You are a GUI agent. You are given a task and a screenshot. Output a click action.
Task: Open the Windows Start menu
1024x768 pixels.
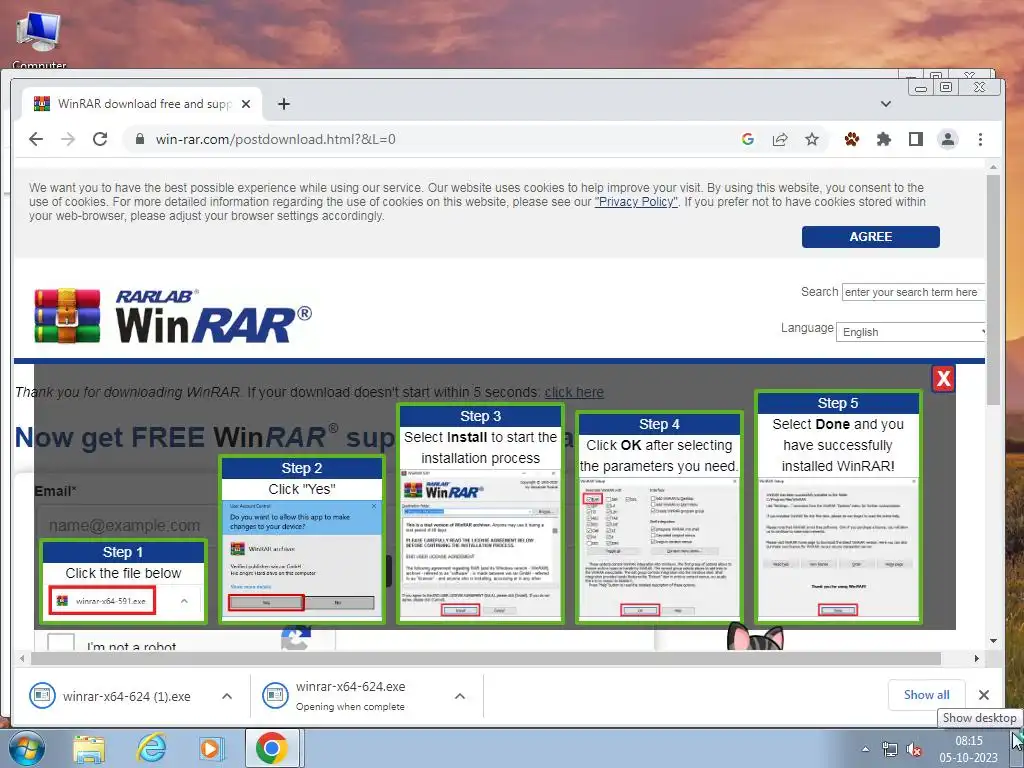25,748
